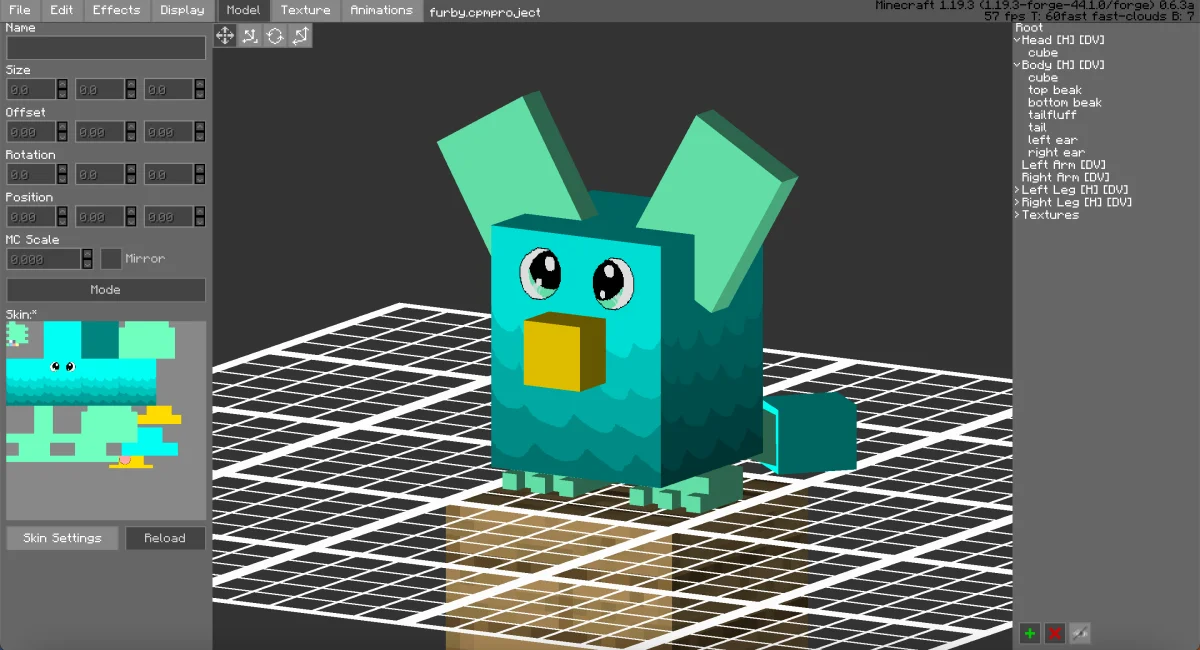1200x650 pixels.
Task: Click the skin texture preview image
Action: coord(106,420)
